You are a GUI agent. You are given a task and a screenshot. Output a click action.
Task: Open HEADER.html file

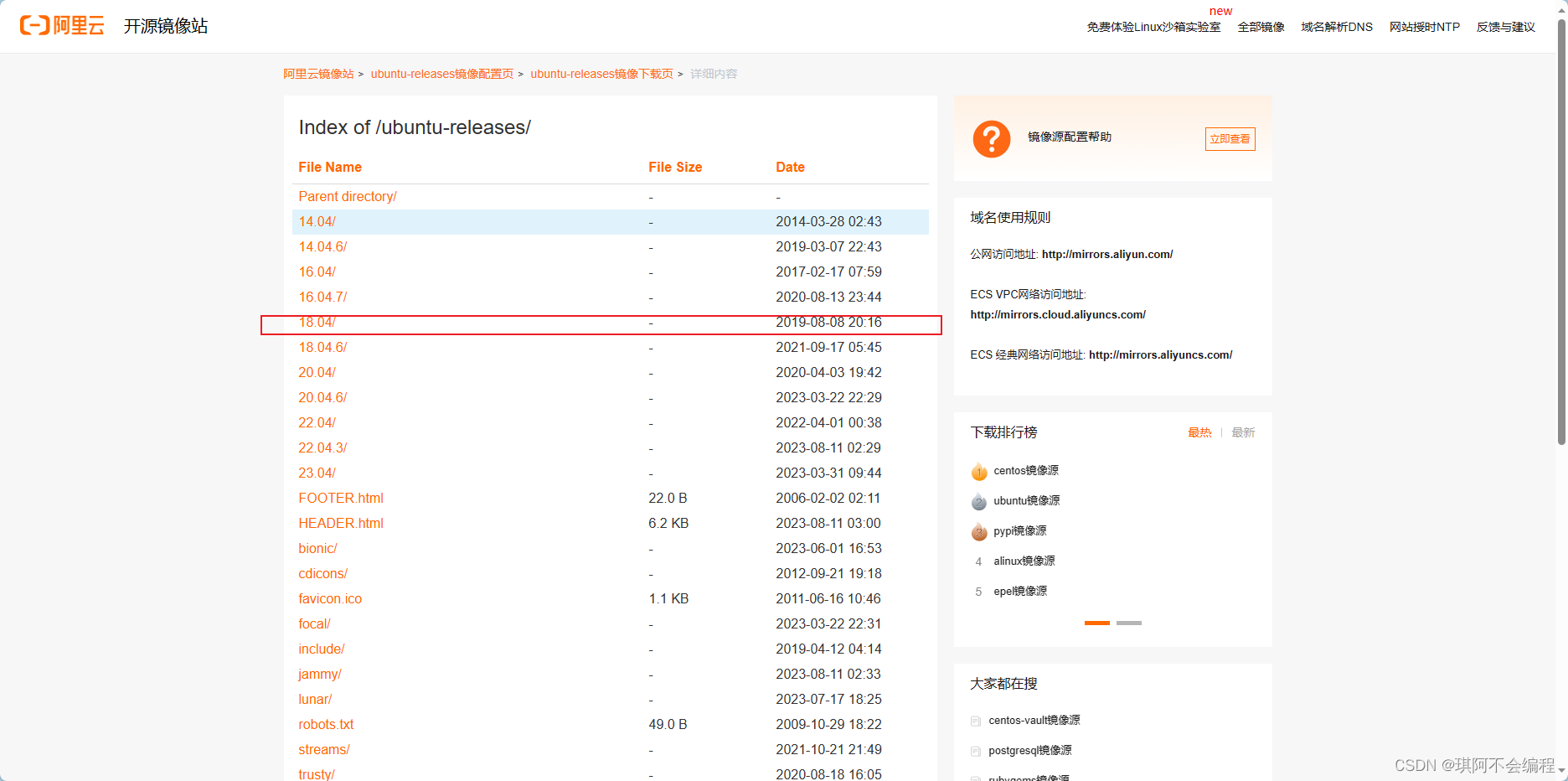pos(341,523)
